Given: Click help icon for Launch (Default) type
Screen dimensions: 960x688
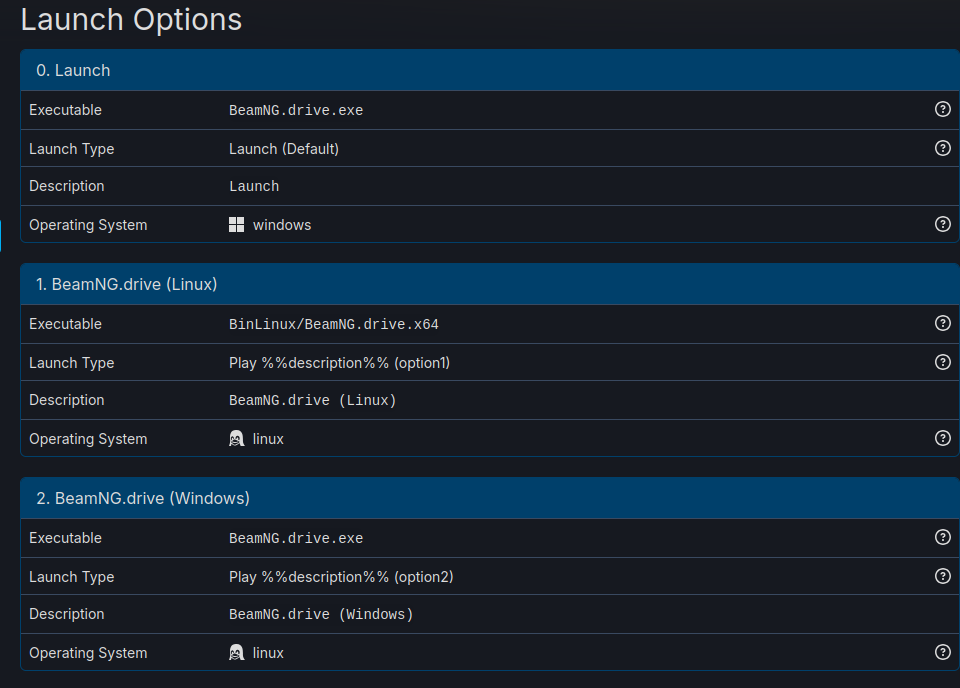Looking at the screenshot, I should 942,148.
